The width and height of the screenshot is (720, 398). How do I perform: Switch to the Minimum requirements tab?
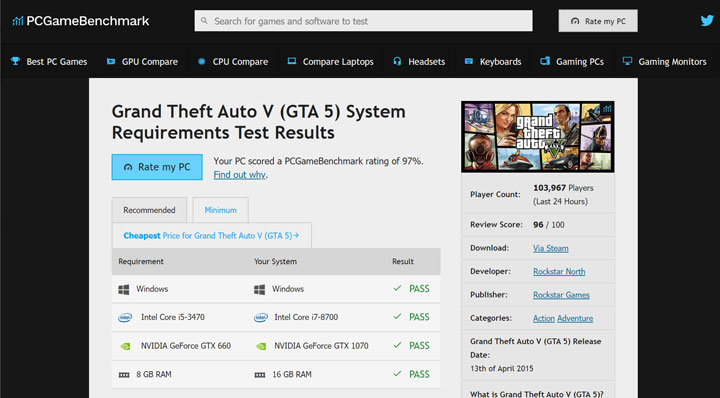click(220, 210)
